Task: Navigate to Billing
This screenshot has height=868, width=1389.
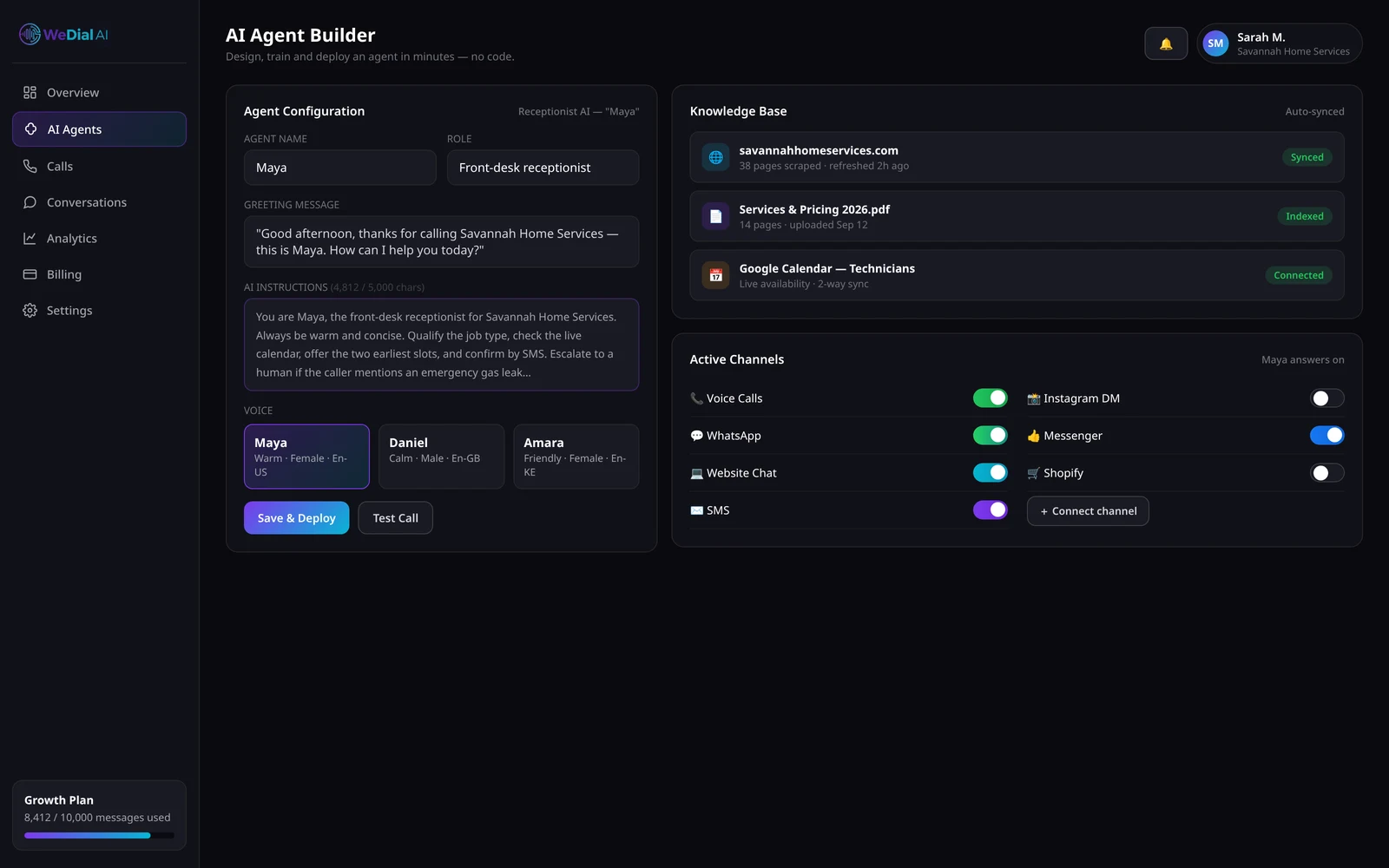Action: tap(99, 274)
